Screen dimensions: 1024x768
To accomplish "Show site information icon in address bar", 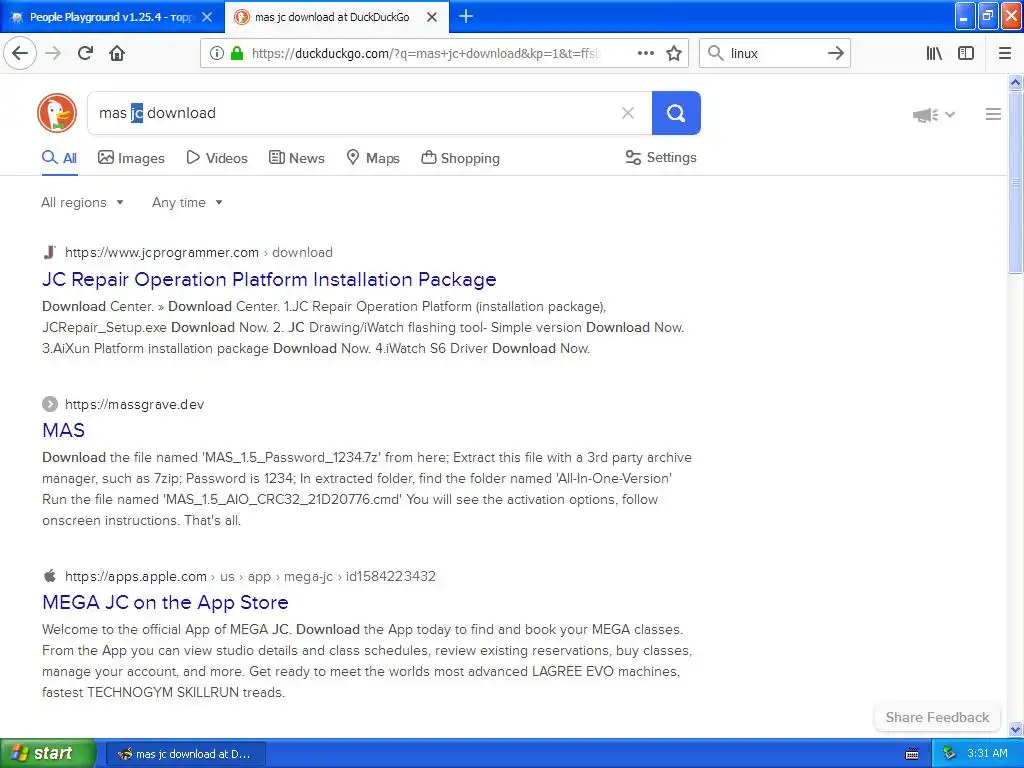I will [x=216, y=53].
